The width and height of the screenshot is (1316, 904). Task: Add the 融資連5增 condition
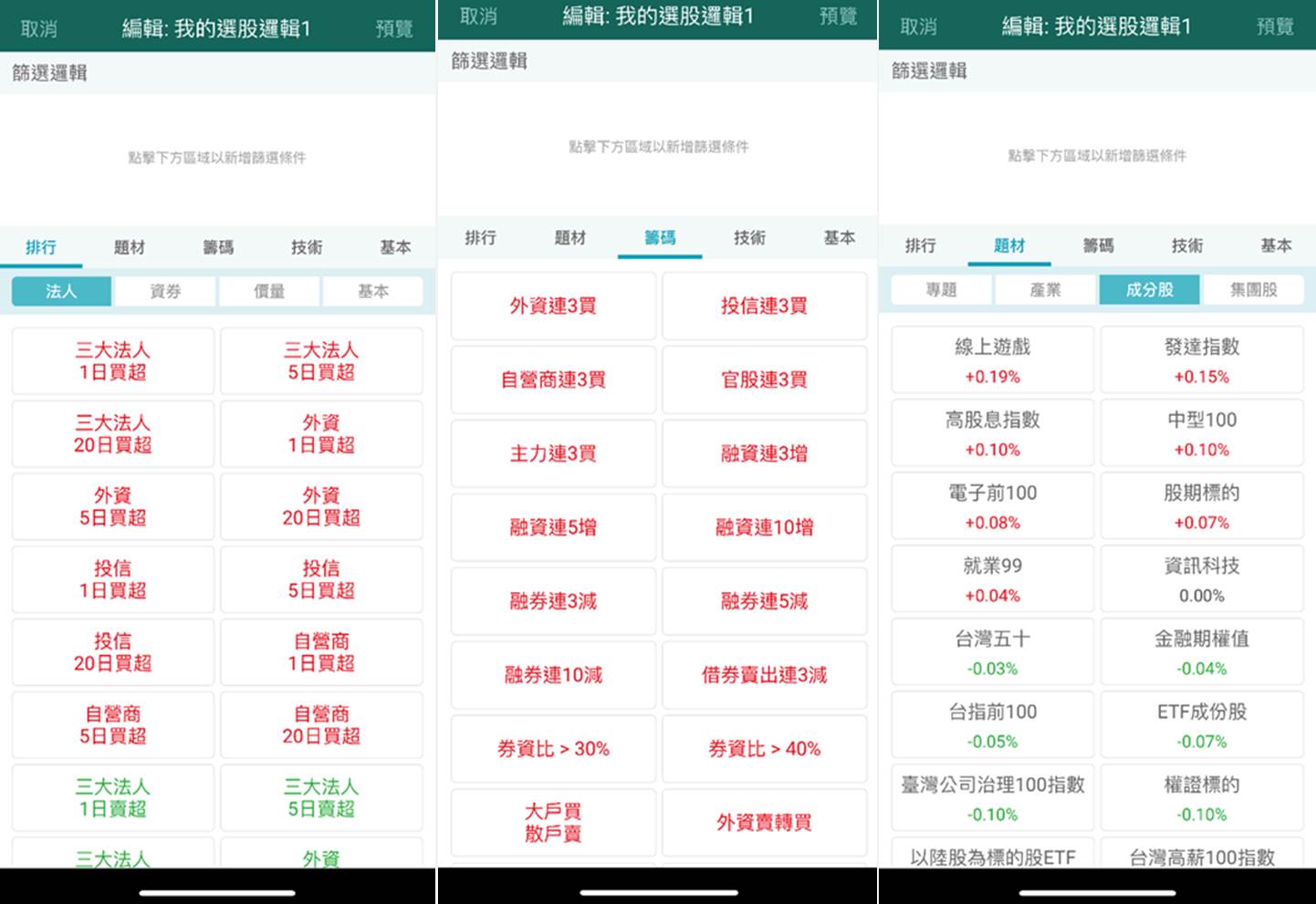click(x=552, y=527)
